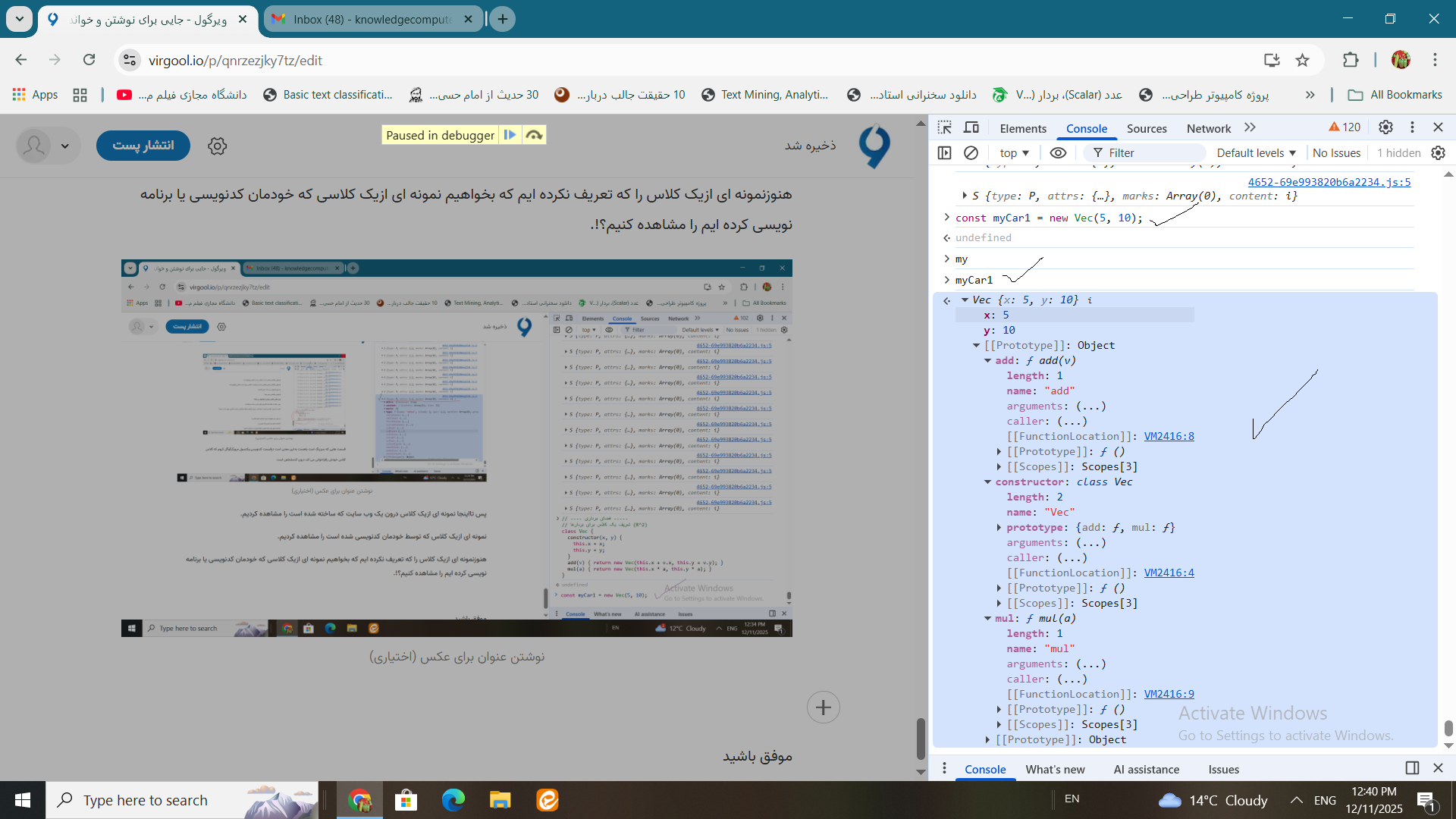Resume script execution in debugger overlay
Screen dimensions: 1456x819
pyautogui.click(x=510, y=135)
